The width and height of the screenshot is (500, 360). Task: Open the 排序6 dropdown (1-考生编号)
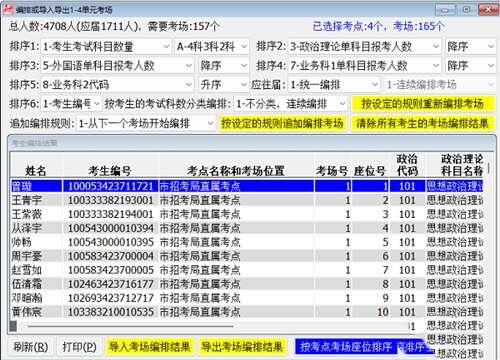coord(71,104)
